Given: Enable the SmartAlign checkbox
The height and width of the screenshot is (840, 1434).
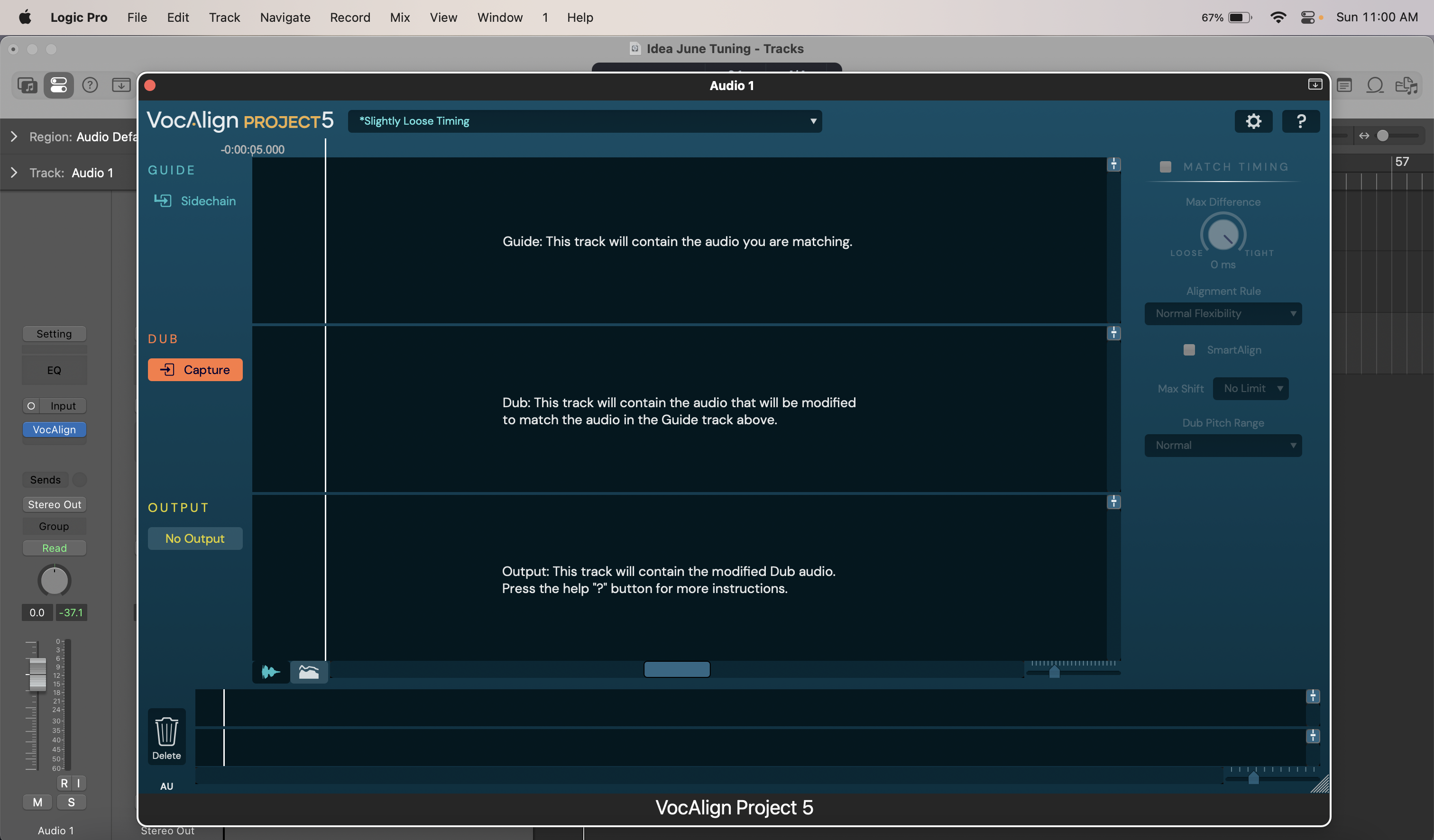Looking at the screenshot, I should (x=1189, y=350).
